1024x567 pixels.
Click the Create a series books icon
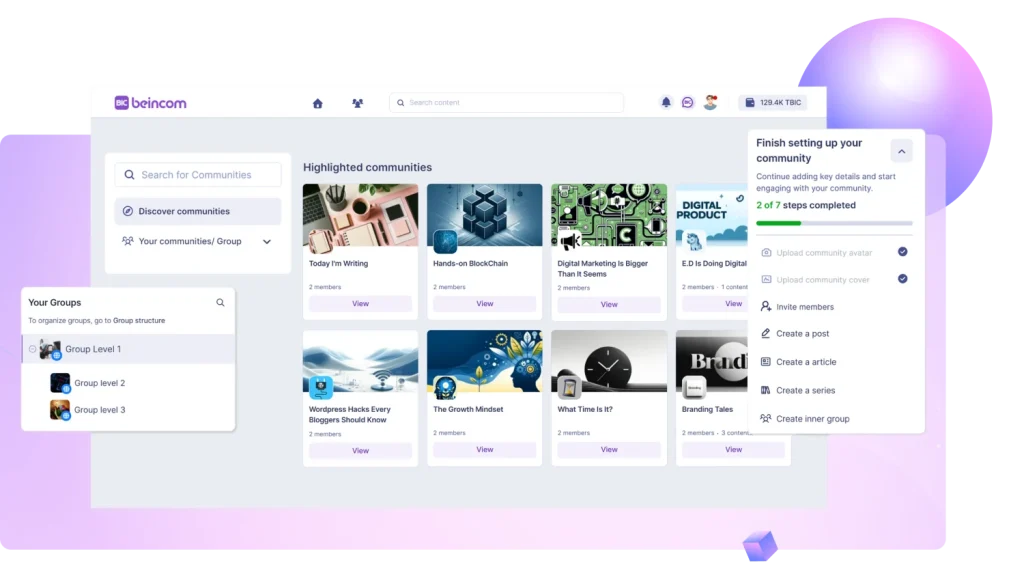(x=765, y=390)
